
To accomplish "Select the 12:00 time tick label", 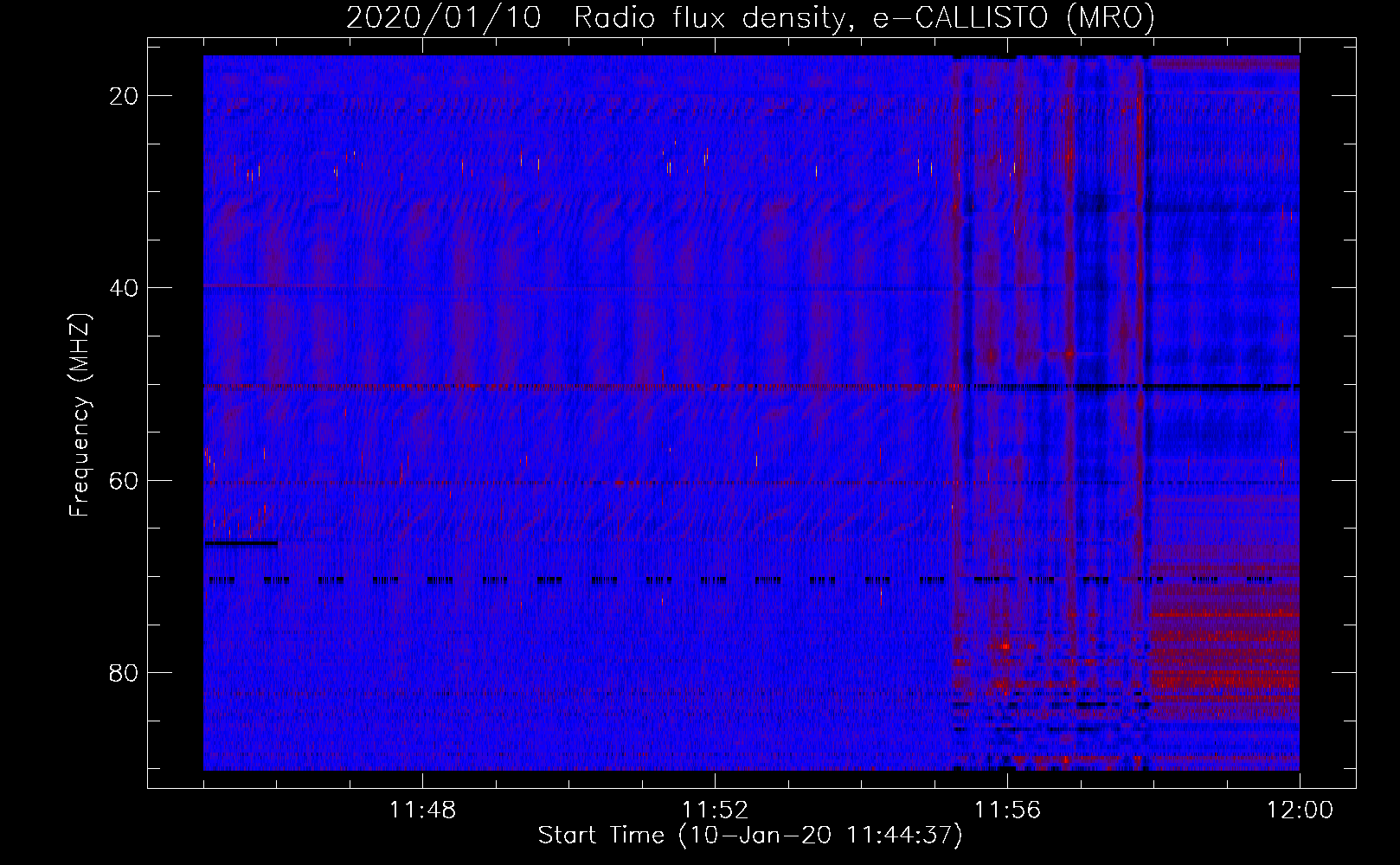I will (x=1300, y=811).
